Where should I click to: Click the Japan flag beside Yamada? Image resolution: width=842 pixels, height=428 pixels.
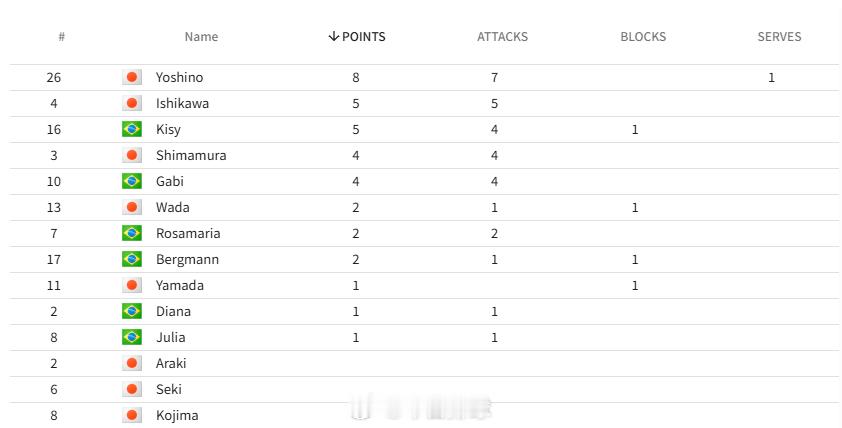pyautogui.click(x=132, y=285)
